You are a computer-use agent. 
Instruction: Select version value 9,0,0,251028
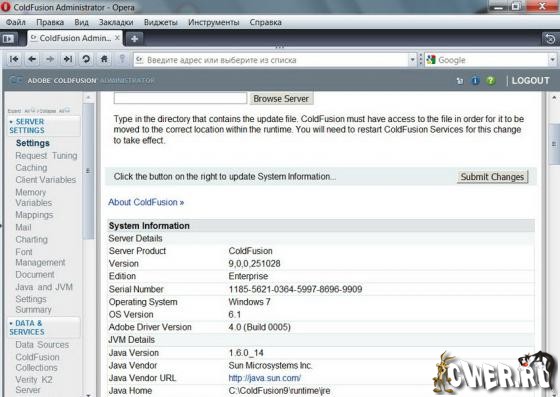point(254,264)
